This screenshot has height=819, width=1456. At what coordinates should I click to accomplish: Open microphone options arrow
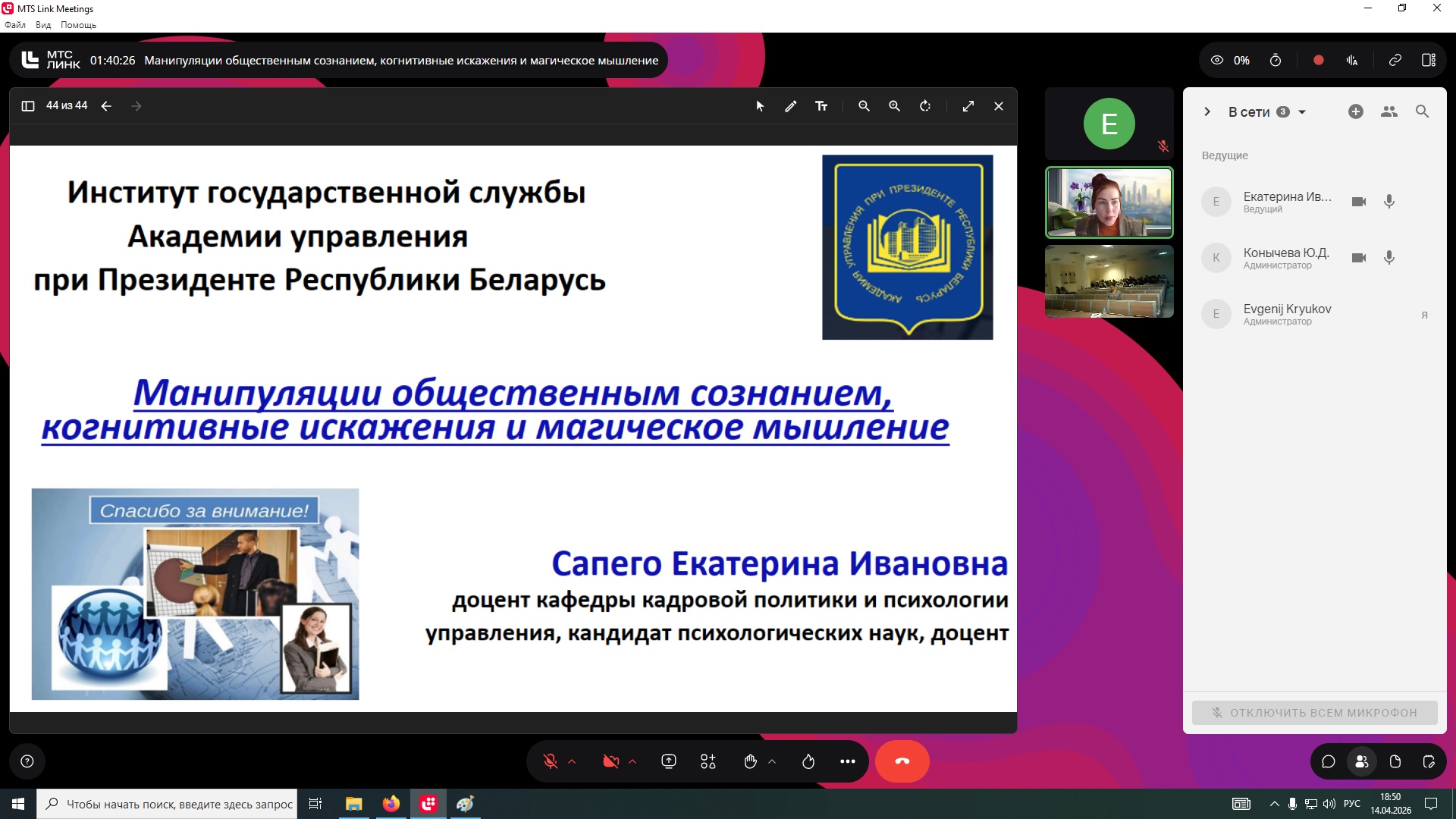[572, 761]
